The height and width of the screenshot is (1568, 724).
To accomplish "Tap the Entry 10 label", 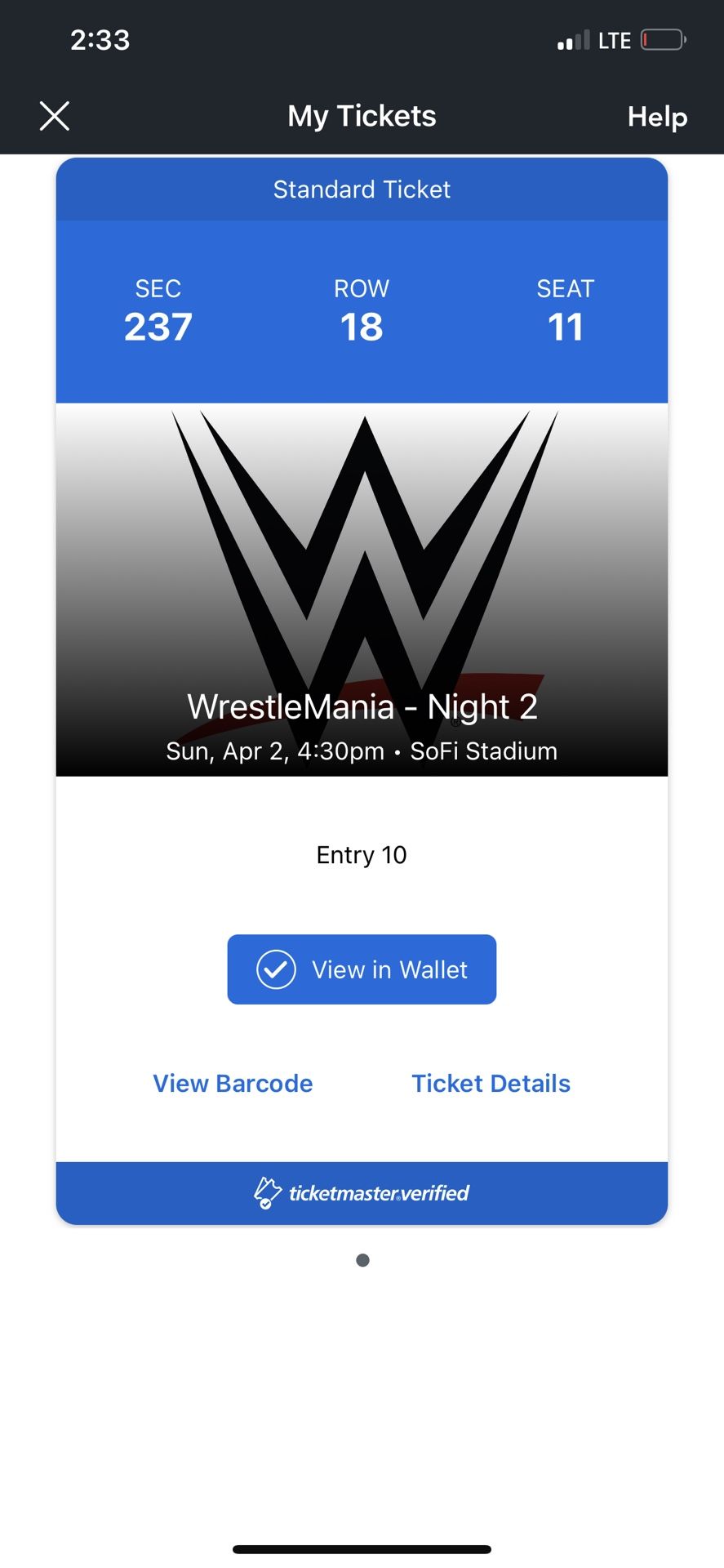I will [x=362, y=855].
